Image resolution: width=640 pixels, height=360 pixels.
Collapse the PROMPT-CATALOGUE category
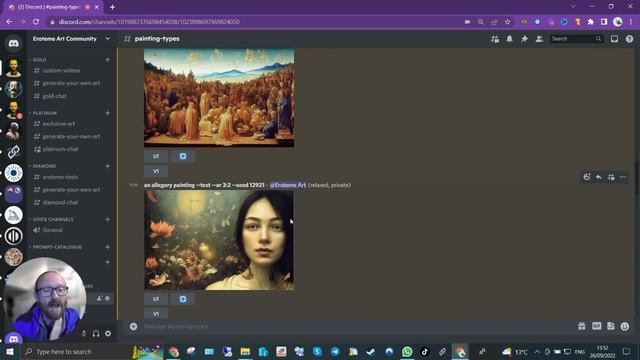57,247
